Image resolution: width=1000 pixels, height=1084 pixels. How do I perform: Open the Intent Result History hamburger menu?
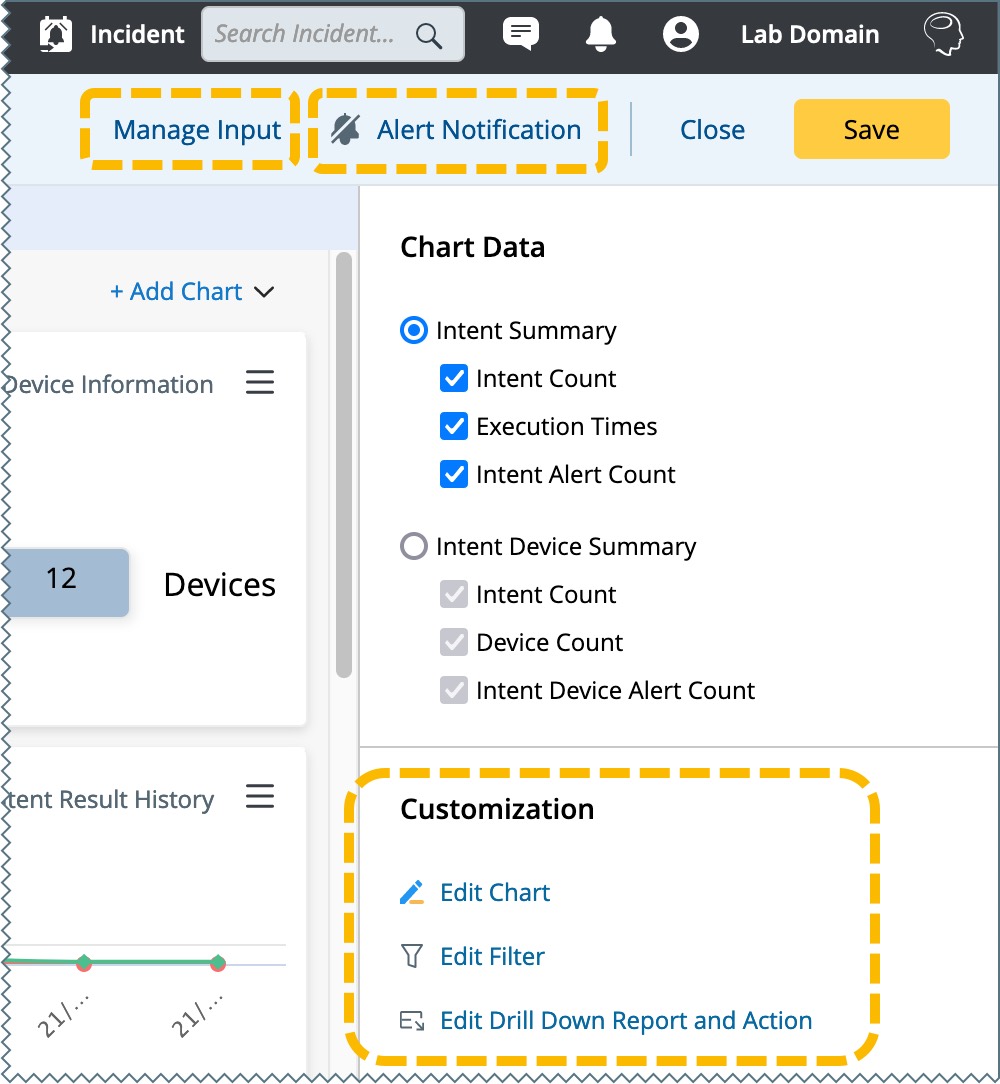260,797
